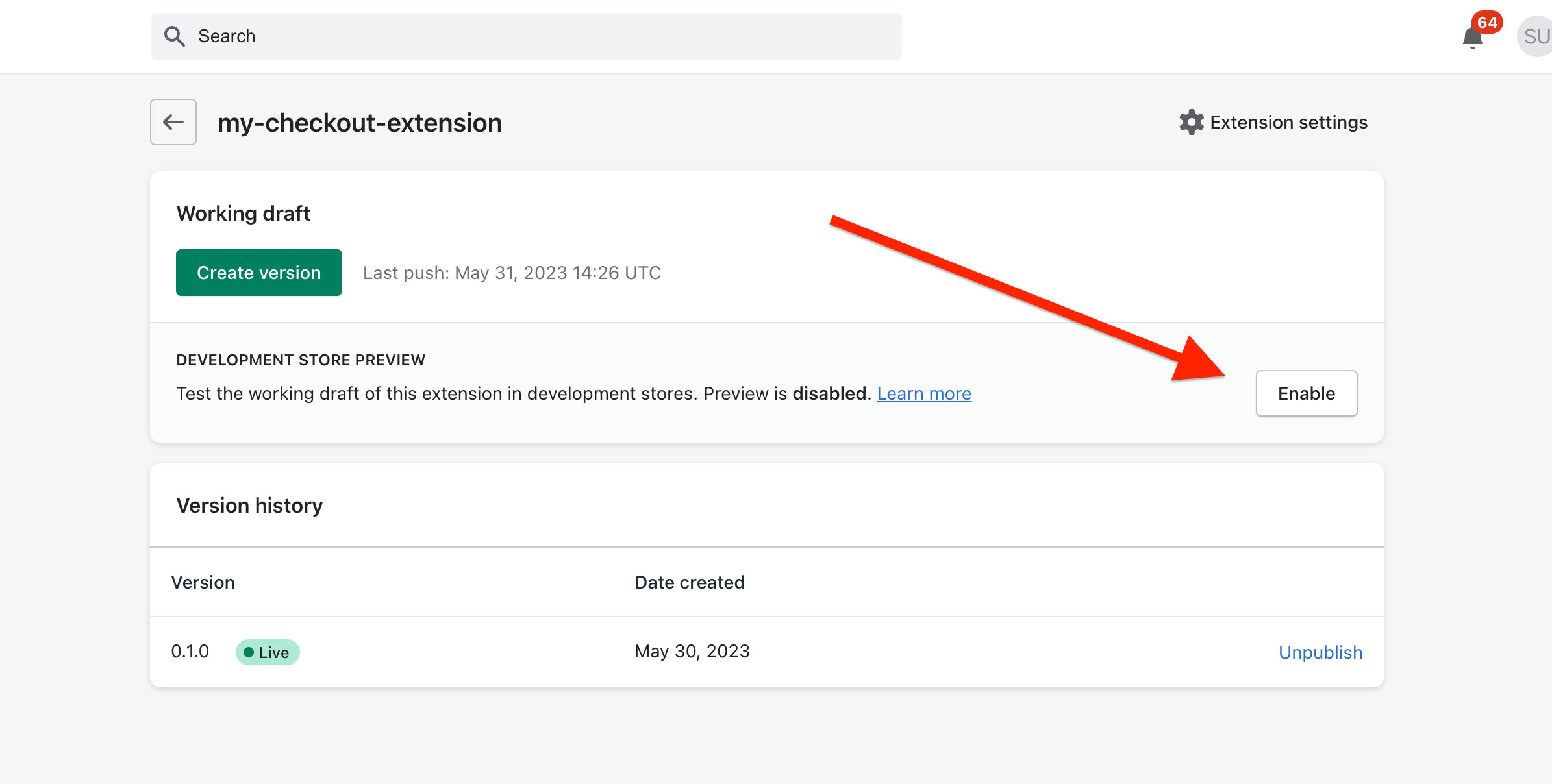Enable development store preview
Image resolution: width=1552 pixels, height=784 pixels.
pos(1306,393)
